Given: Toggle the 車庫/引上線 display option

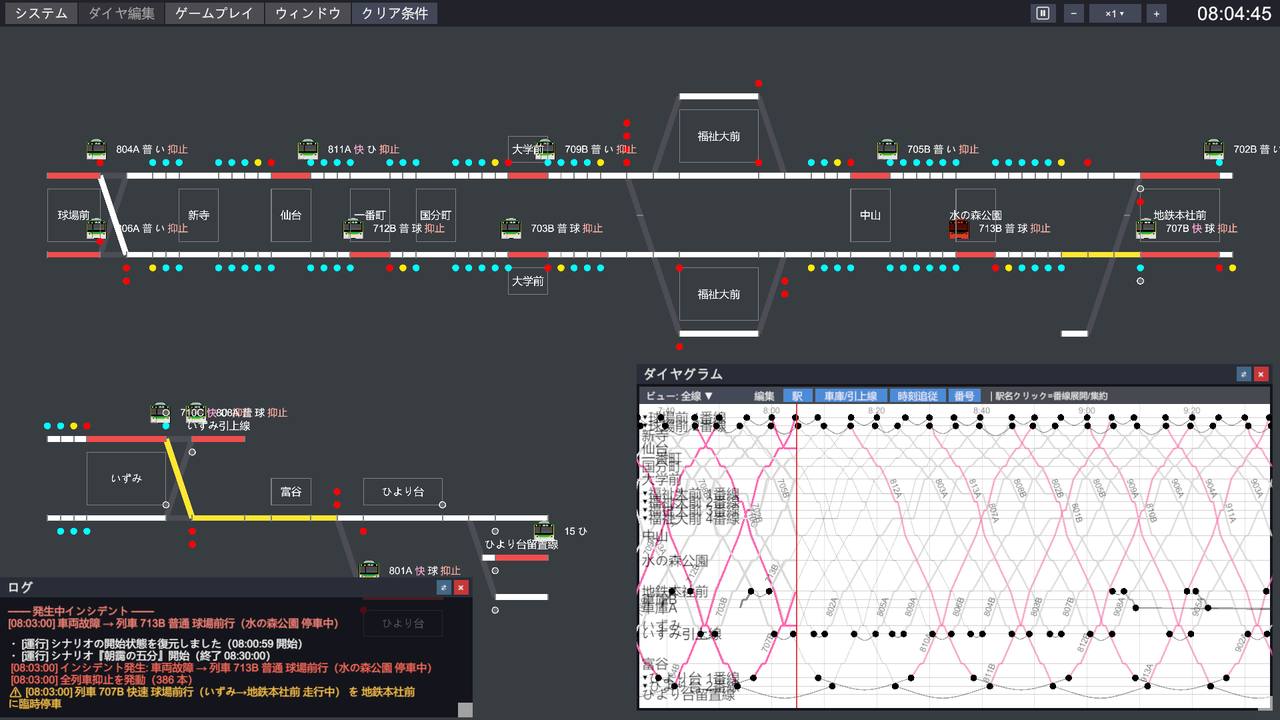Looking at the screenshot, I should (850, 396).
